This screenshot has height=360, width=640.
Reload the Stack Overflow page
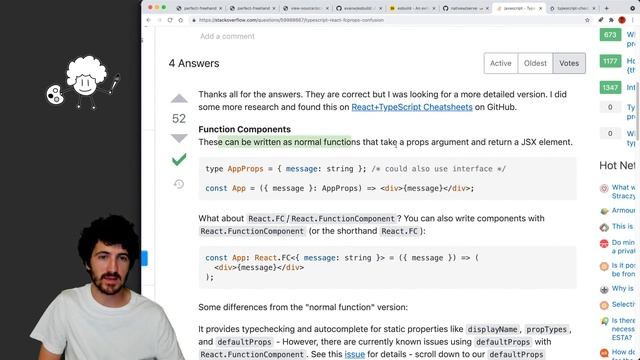click(170, 20)
